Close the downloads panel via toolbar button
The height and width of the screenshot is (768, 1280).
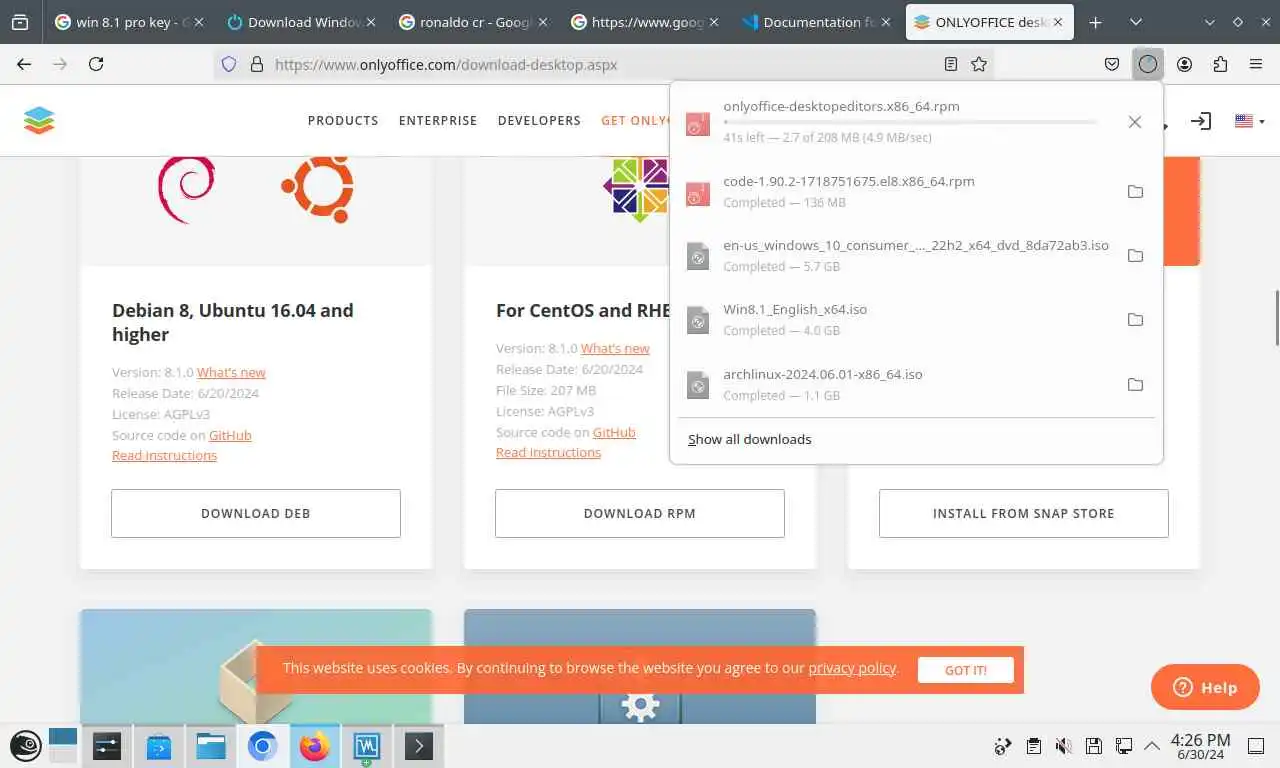tap(1148, 64)
